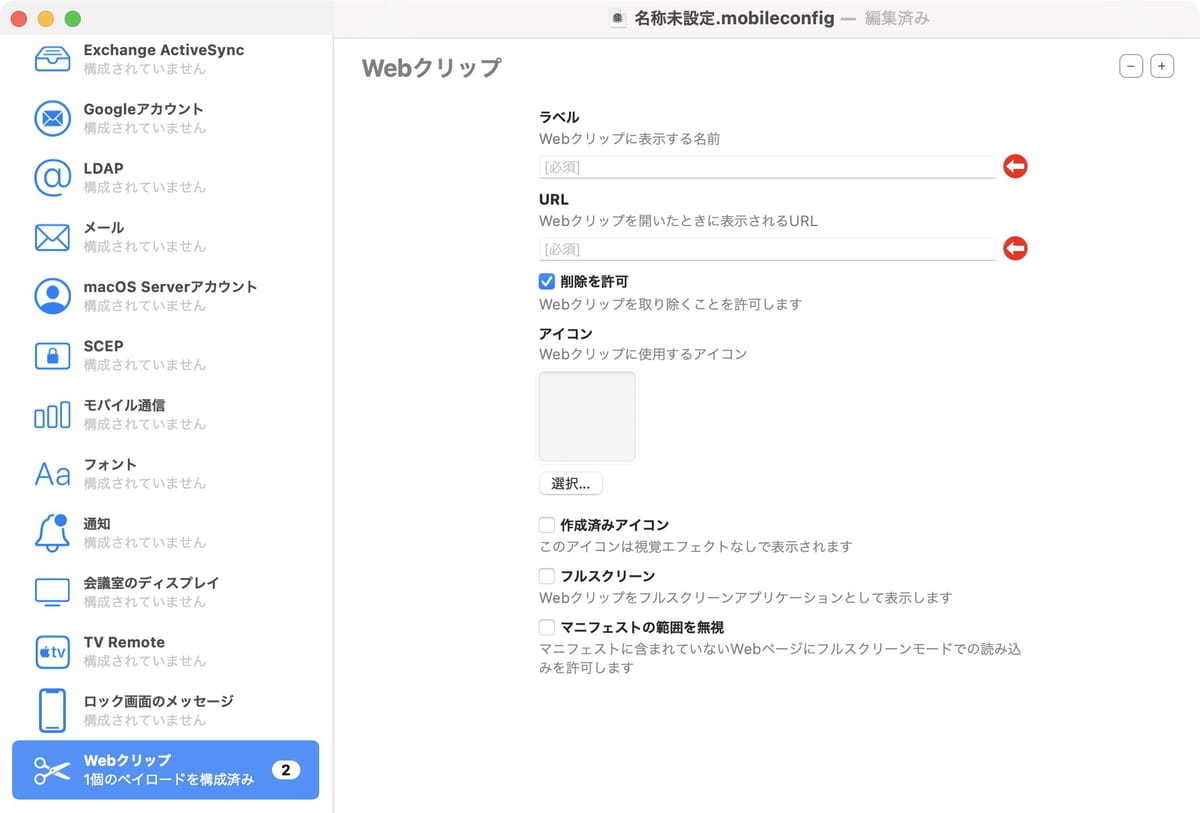Open the LDAP payload section
Viewport: 1200px width, 813px height.
coord(166,178)
